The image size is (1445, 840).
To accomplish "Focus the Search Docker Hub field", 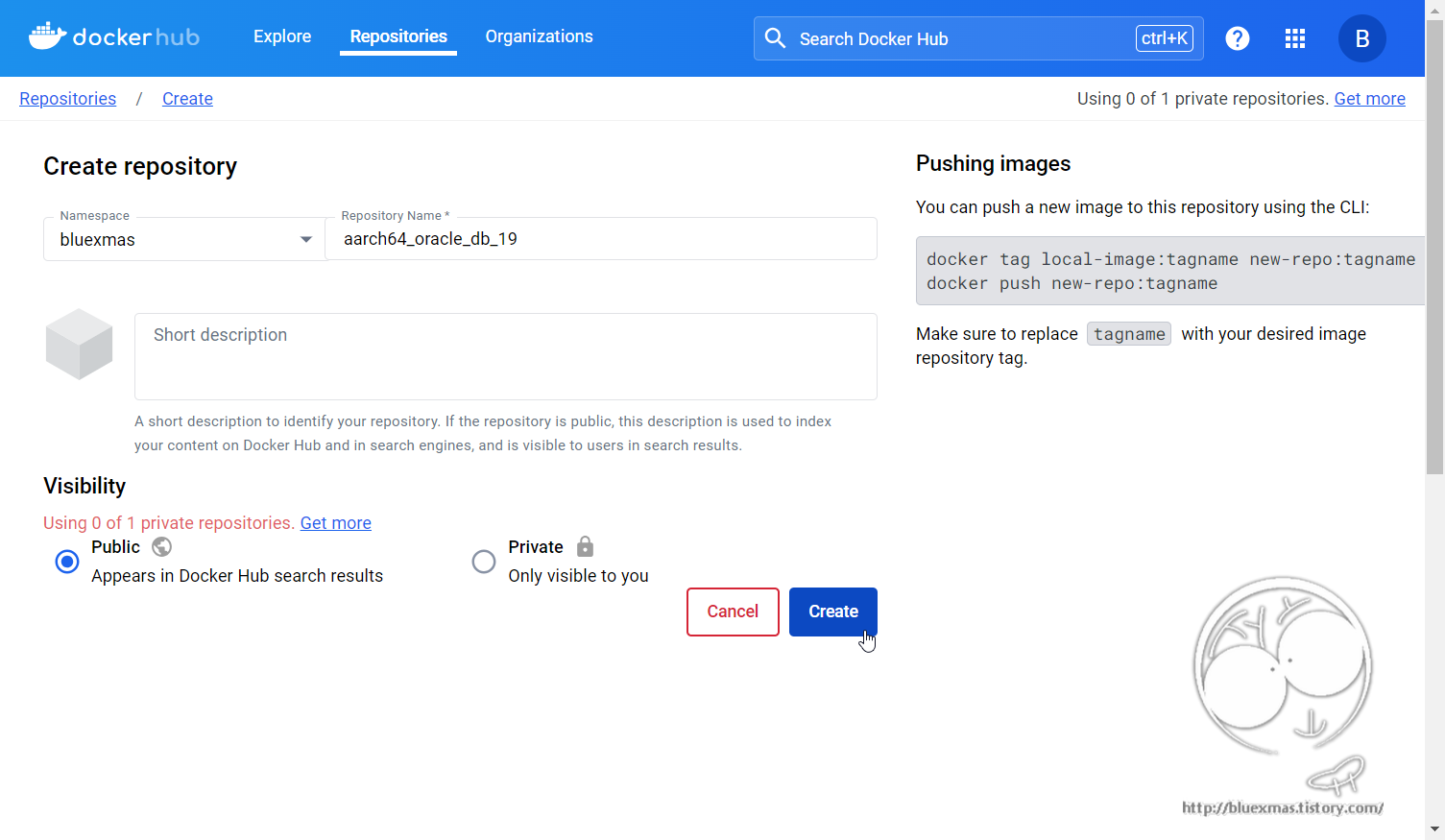I will pos(978,38).
